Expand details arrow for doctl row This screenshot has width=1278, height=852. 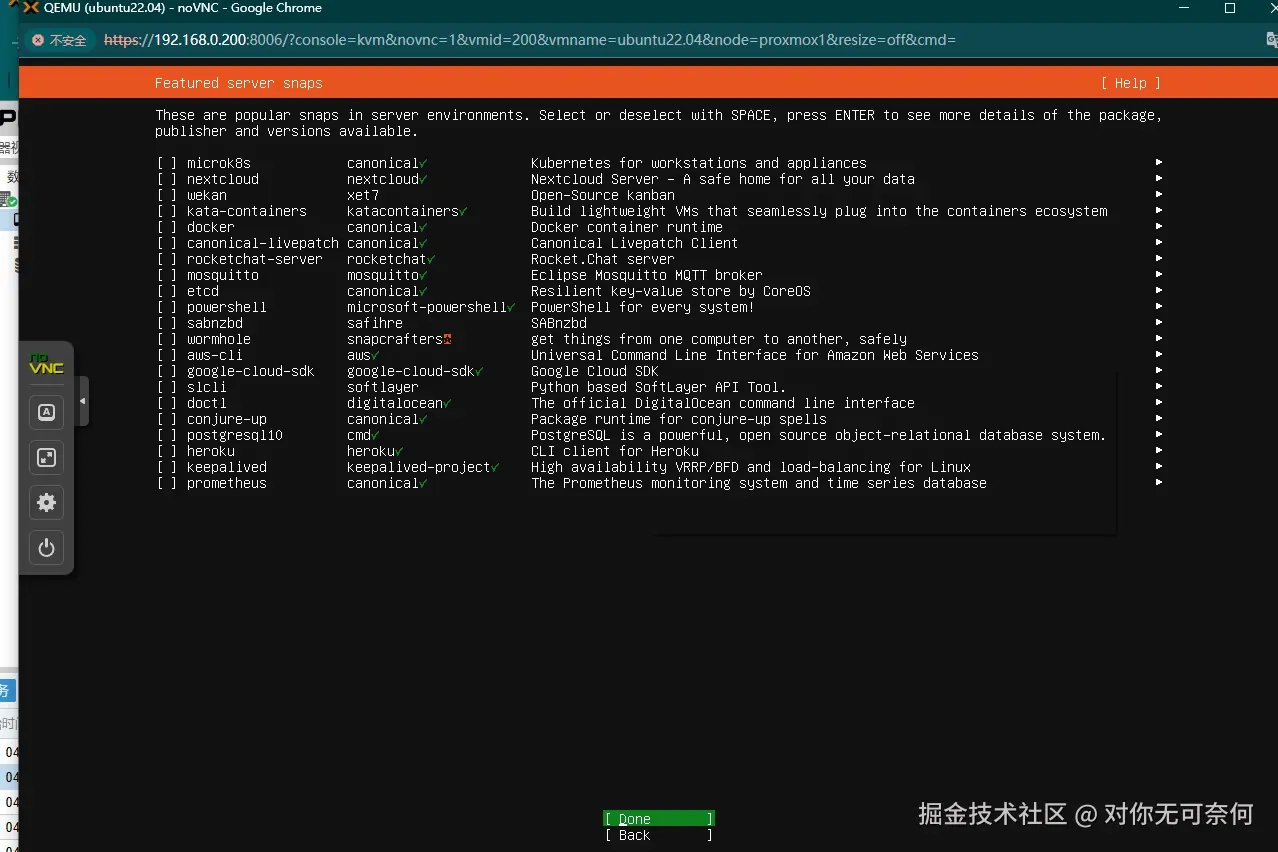(x=1159, y=402)
